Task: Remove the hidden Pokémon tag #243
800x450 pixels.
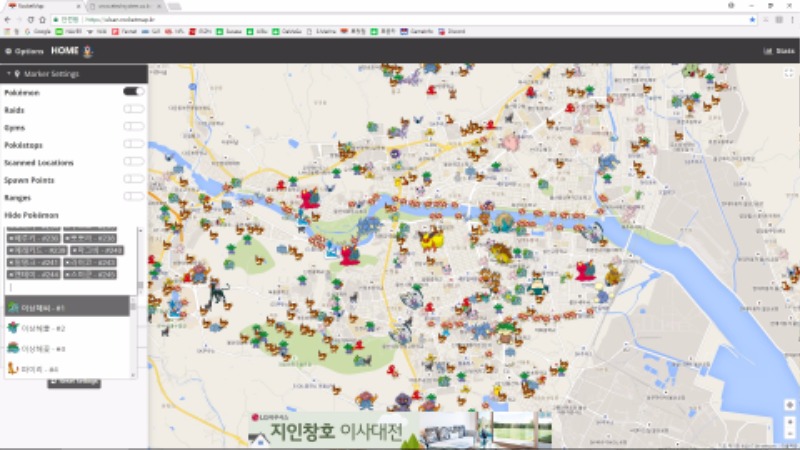Action: [x=68, y=263]
